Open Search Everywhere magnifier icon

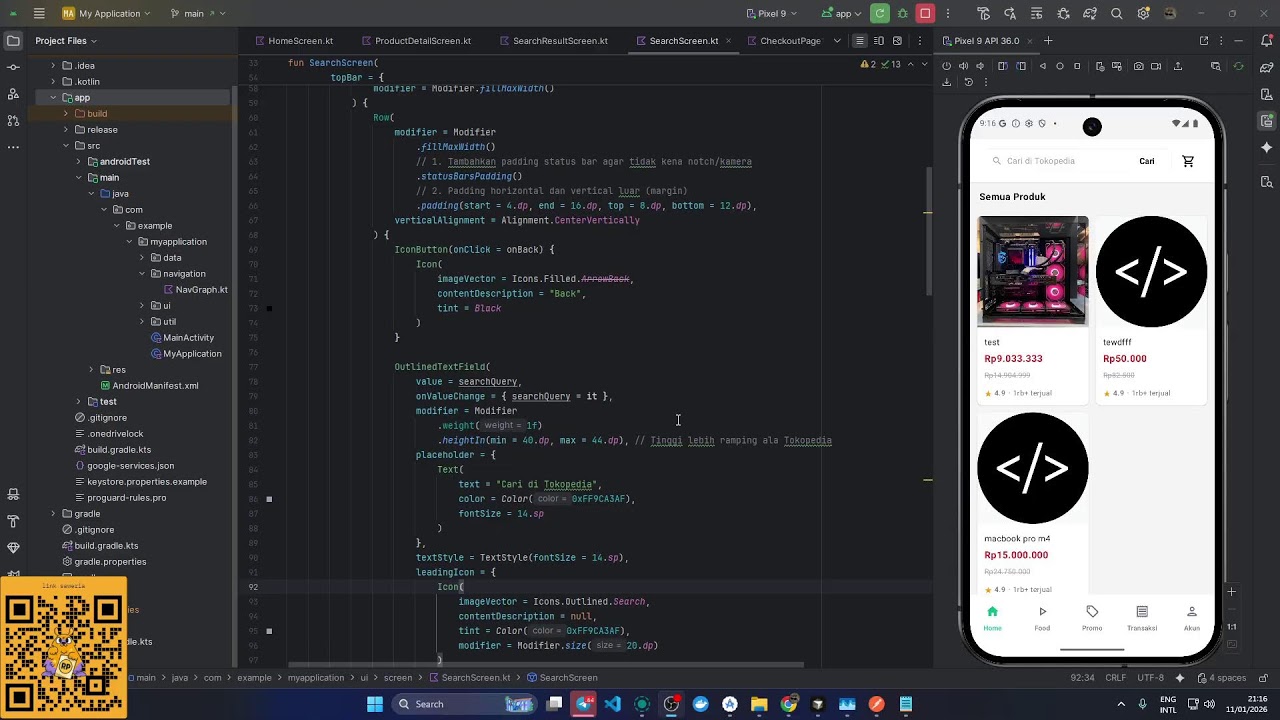(1116, 13)
